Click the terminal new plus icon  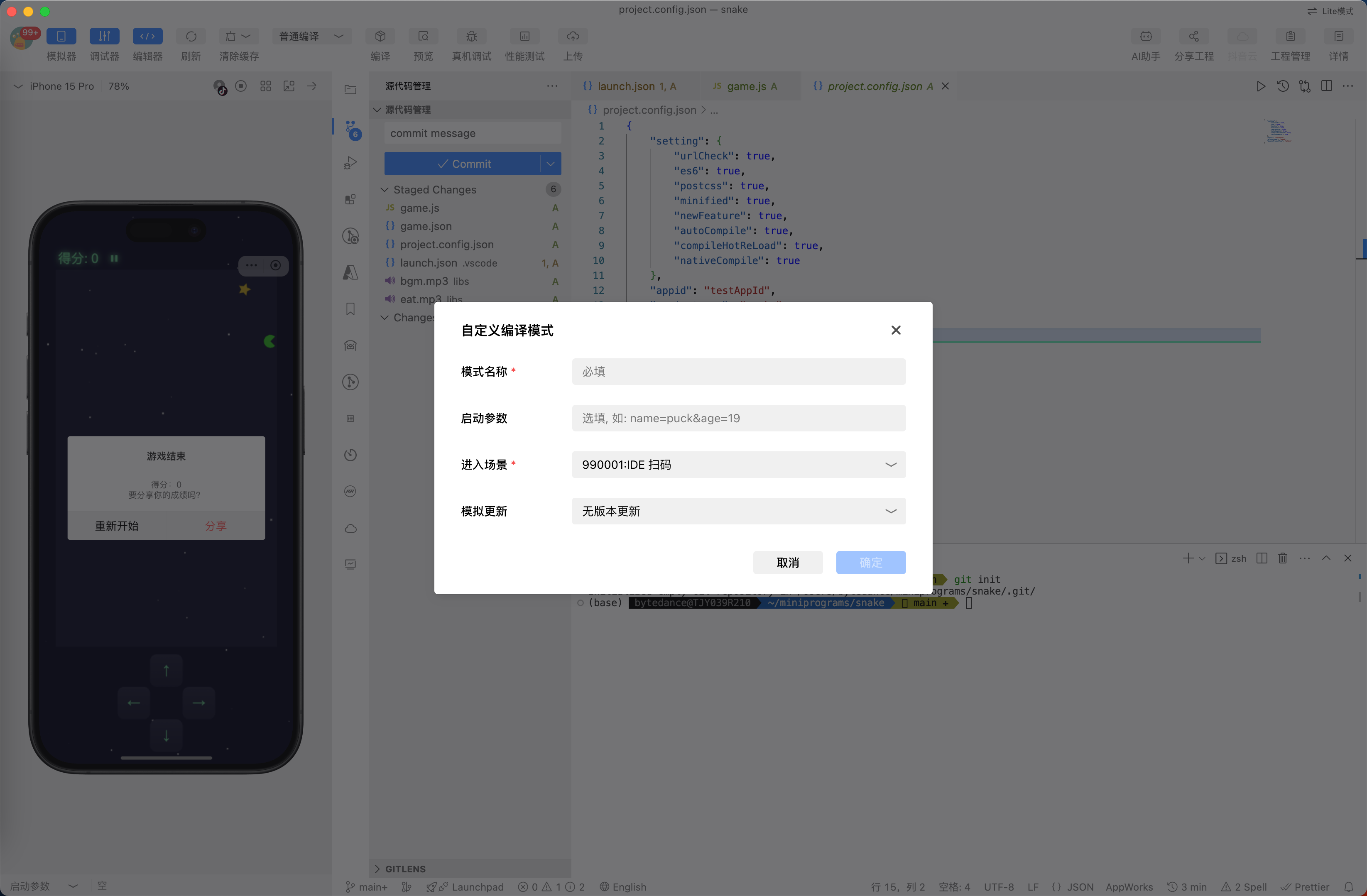click(1188, 558)
